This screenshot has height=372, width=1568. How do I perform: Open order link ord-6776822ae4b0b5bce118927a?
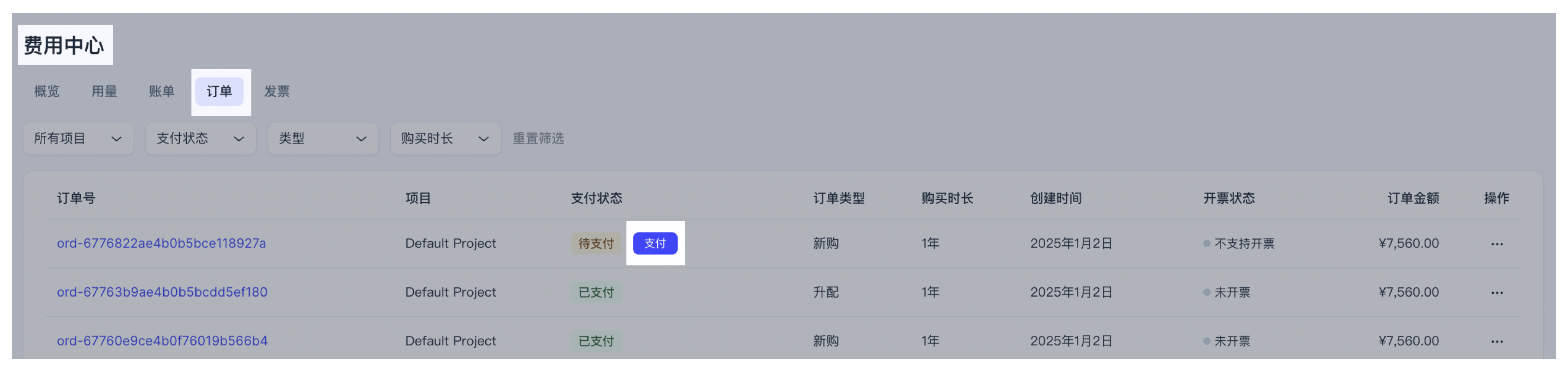click(161, 243)
